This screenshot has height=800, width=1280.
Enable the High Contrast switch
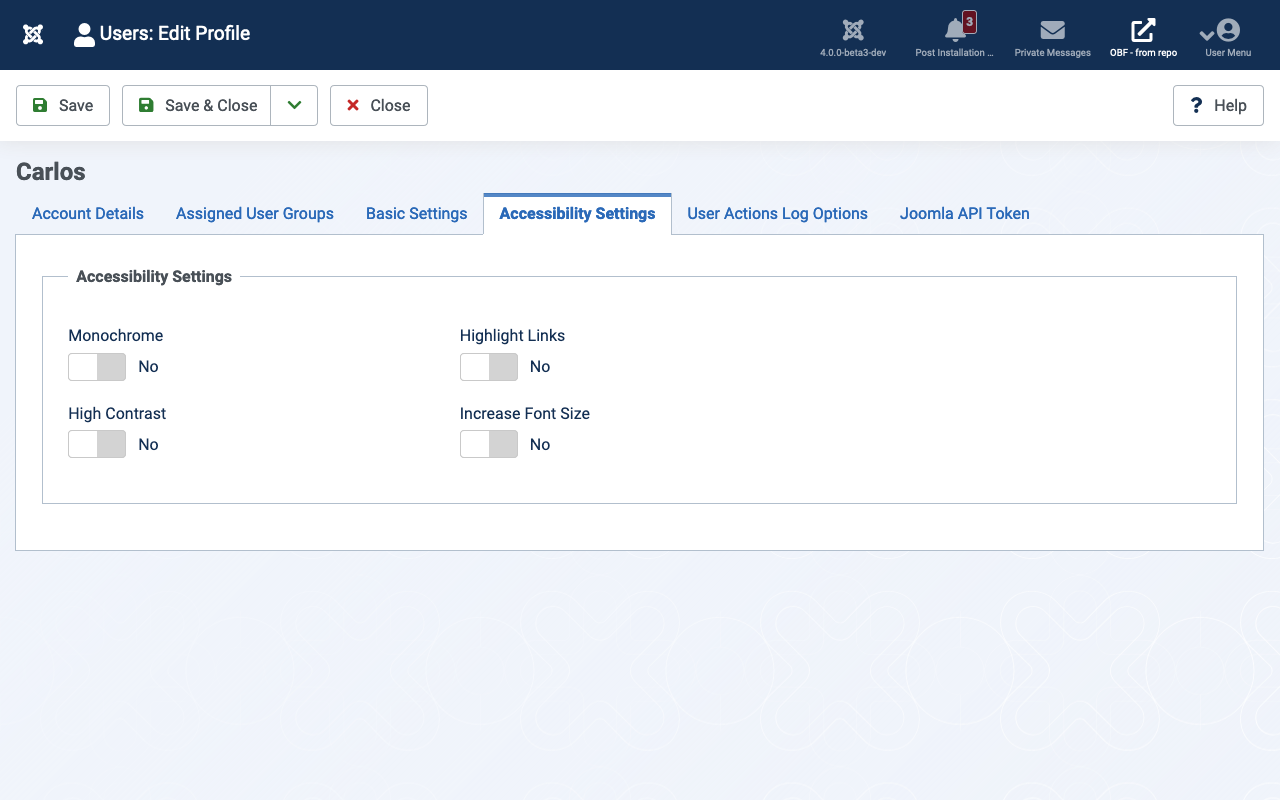[97, 444]
